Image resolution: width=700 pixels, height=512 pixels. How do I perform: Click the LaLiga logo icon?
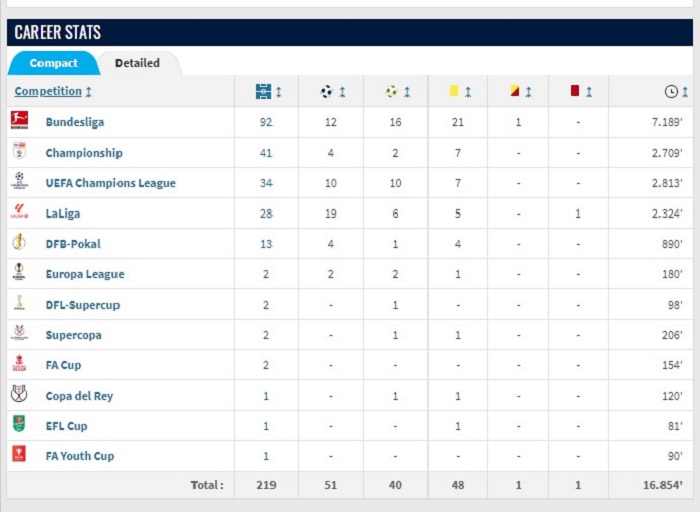click(19, 211)
